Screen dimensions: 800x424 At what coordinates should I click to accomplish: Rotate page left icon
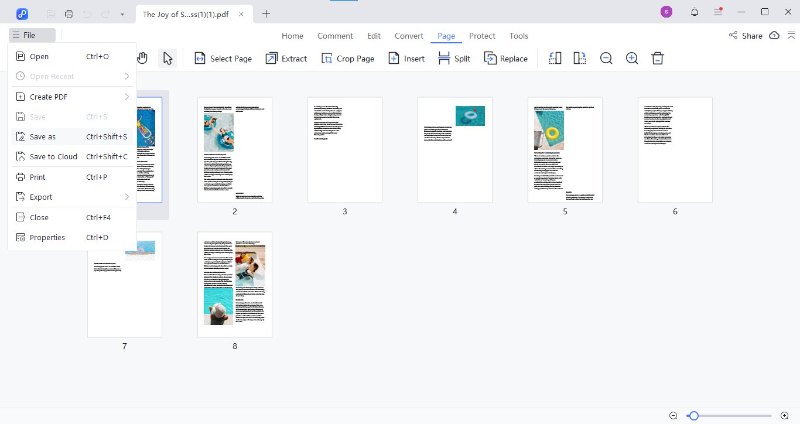click(x=555, y=58)
